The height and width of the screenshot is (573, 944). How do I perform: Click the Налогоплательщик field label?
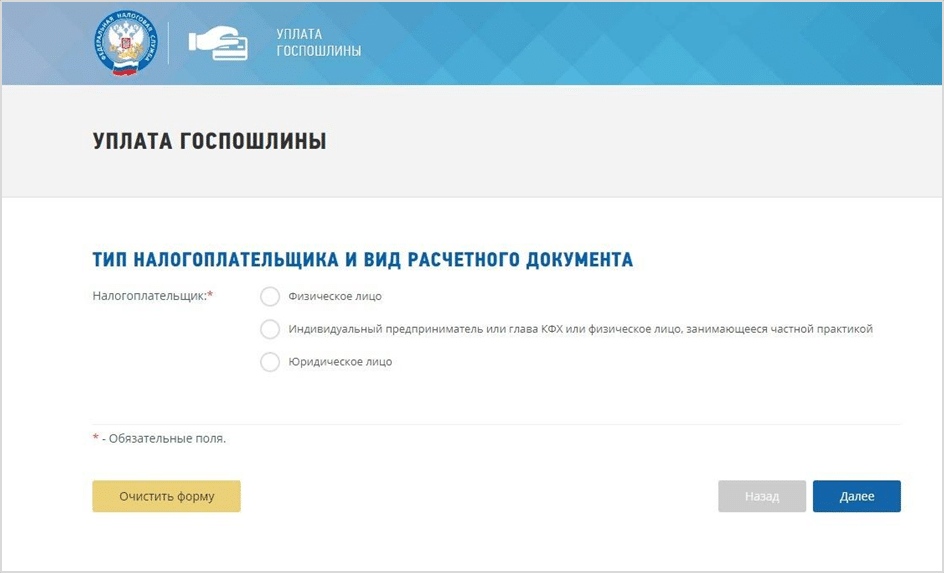pyautogui.click(x=149, y=296)
